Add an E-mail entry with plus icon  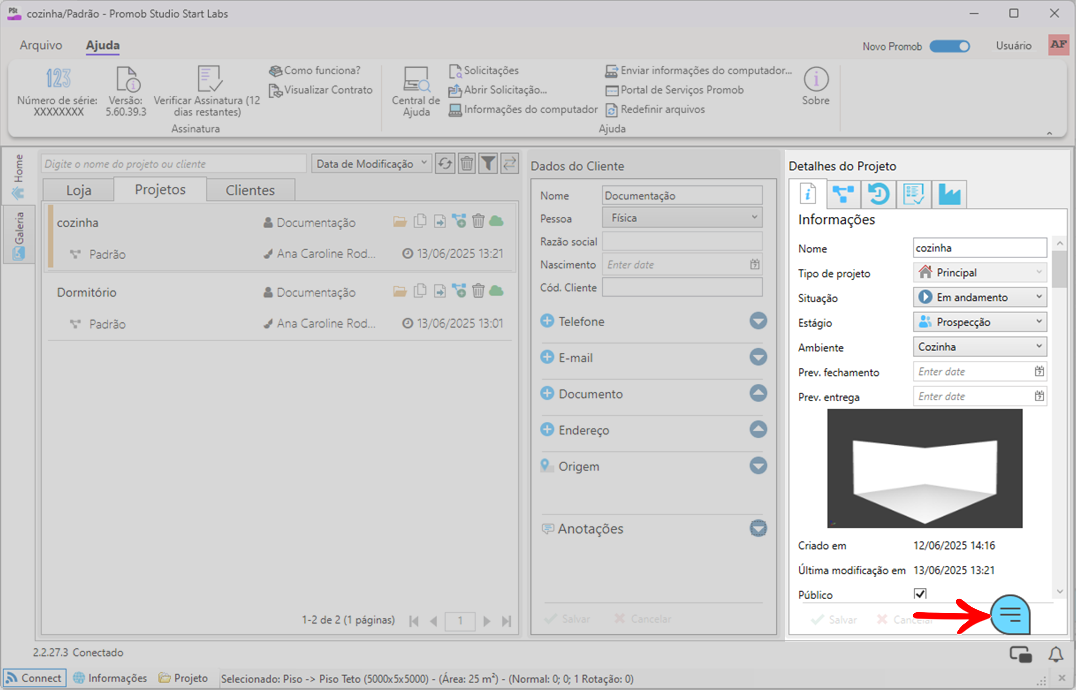pyautogui.click(x=547, y=357)
